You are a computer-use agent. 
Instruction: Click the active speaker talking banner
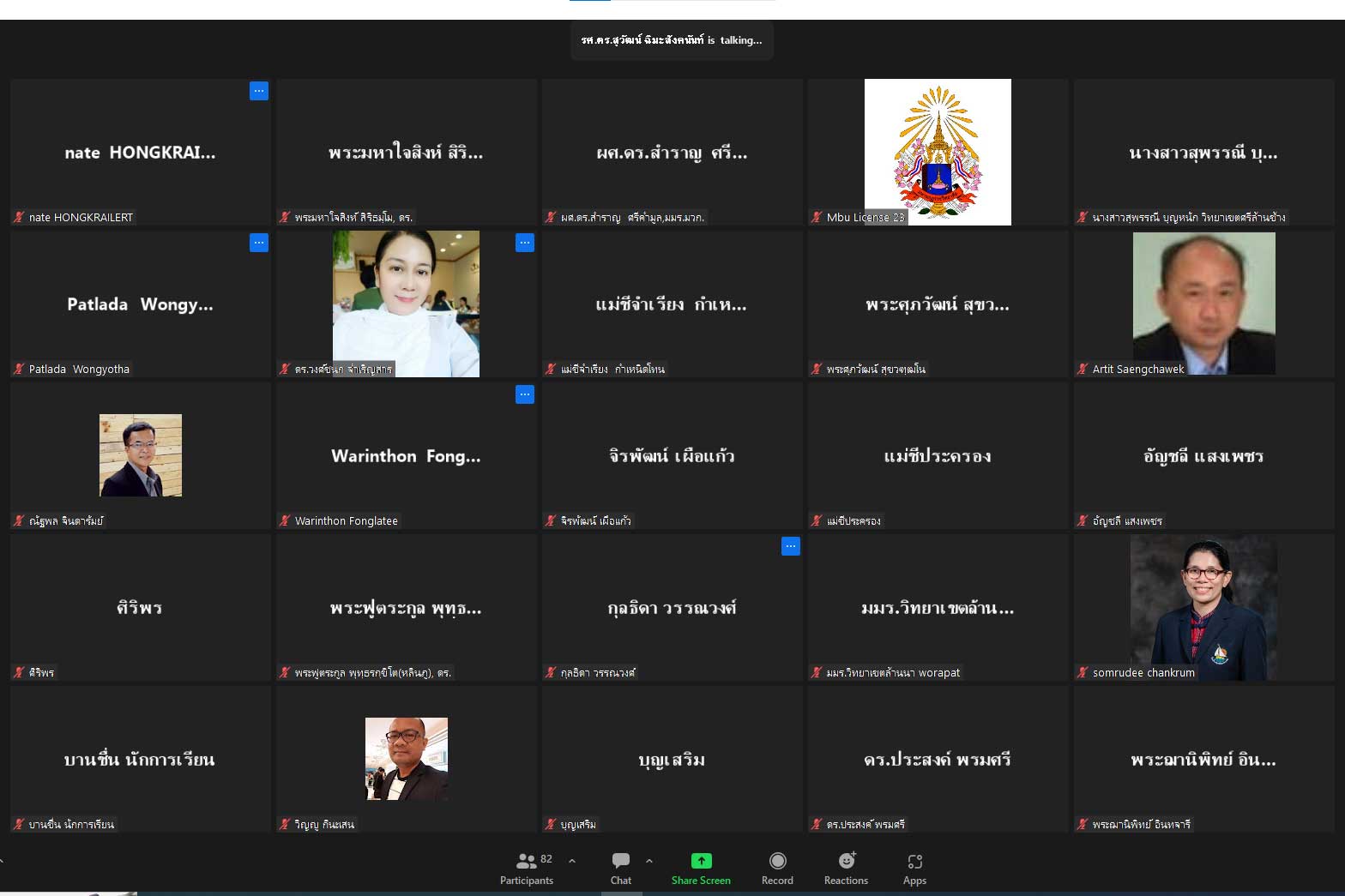672,40
